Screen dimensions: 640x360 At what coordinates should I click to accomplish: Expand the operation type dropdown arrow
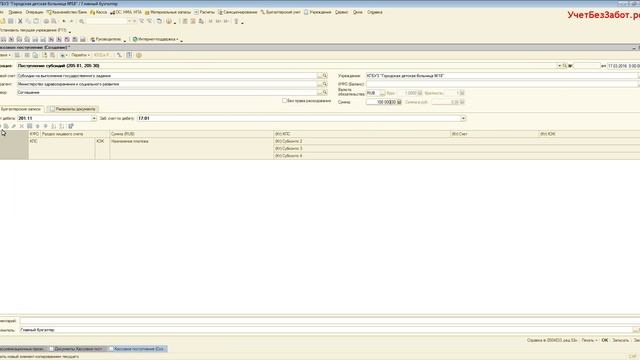coord(559,66)
